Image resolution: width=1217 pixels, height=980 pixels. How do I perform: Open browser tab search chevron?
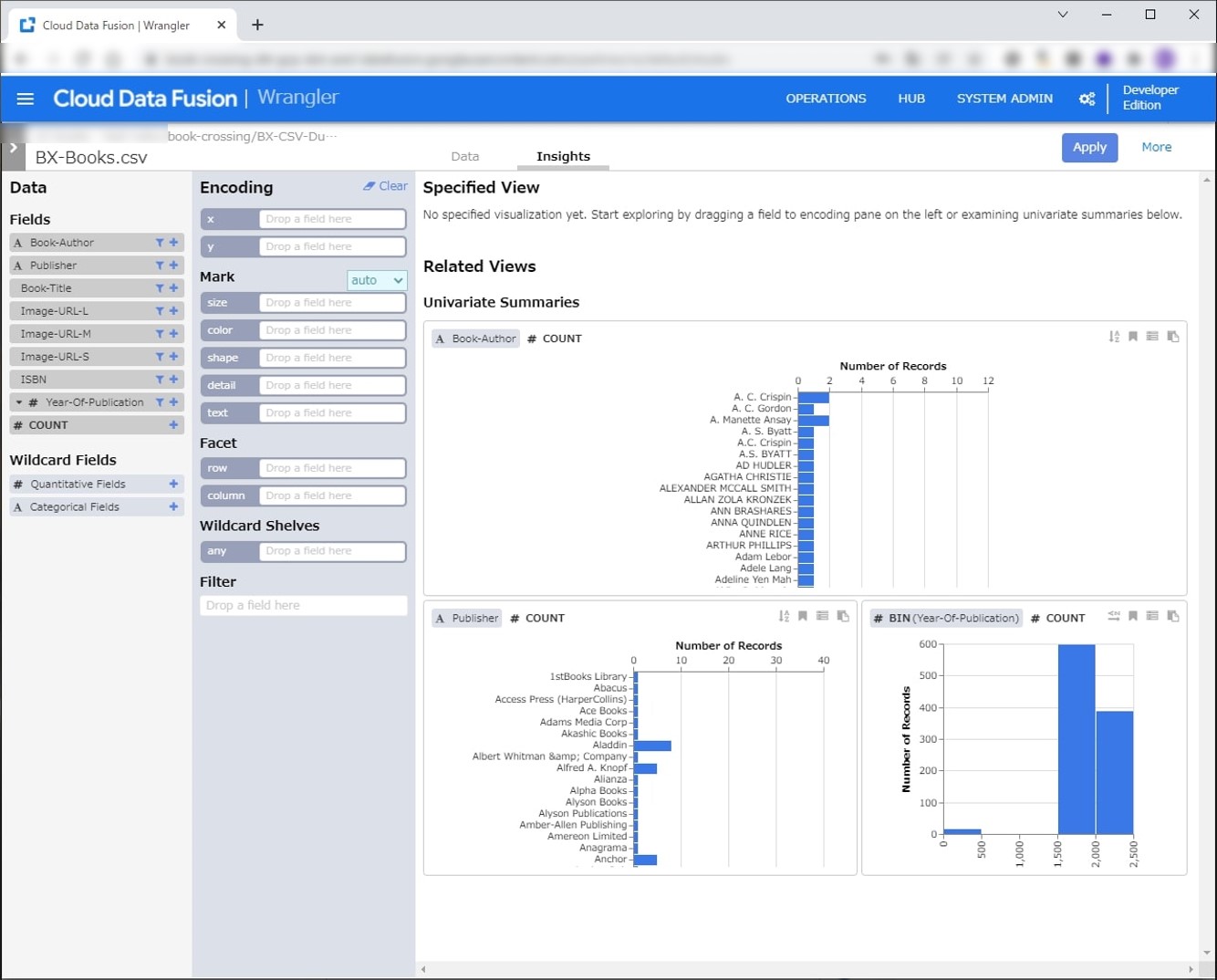[x=1063, y=15]
